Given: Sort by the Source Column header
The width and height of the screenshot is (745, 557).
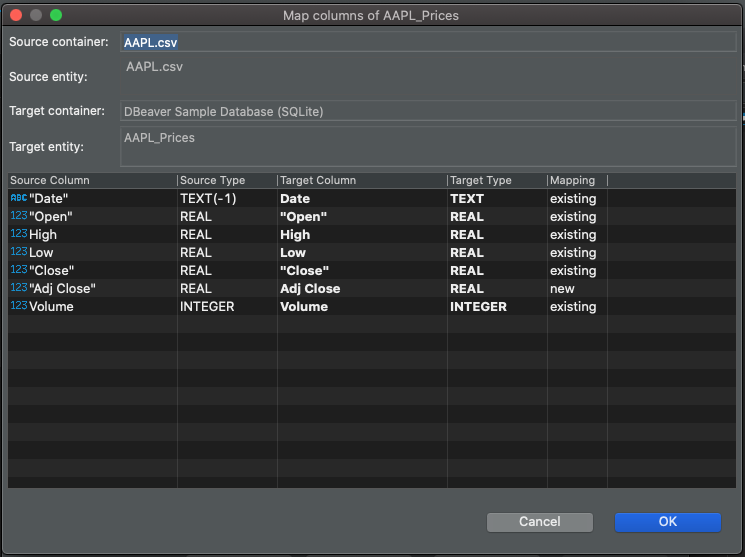Looking at the screenshot, I should [x=92, y=180].
